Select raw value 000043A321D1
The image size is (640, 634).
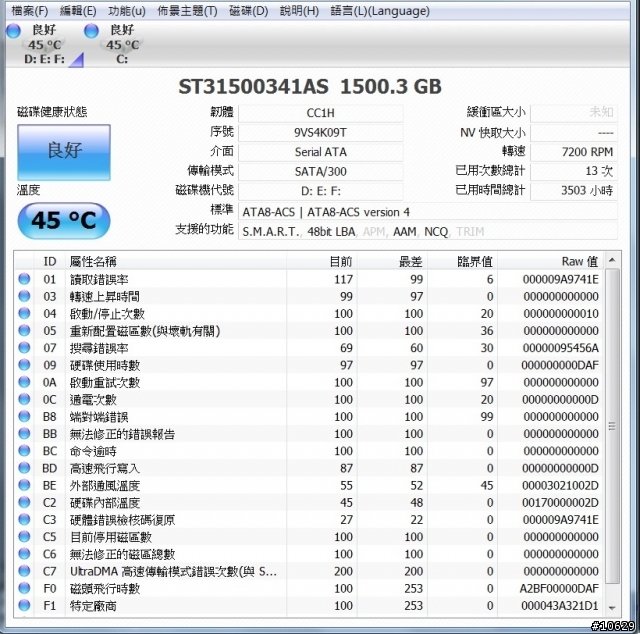[x=560, y=606]
